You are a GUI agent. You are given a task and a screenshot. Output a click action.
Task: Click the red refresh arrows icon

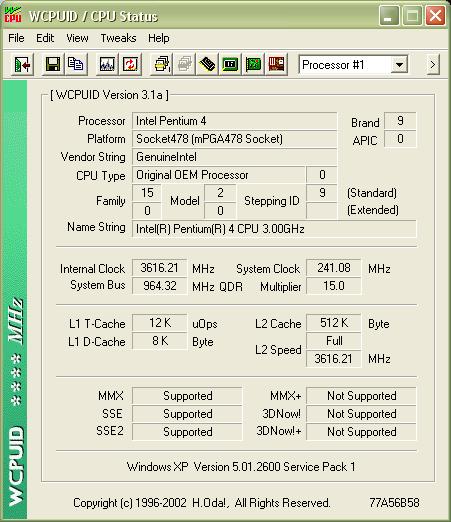coord(130,64)
